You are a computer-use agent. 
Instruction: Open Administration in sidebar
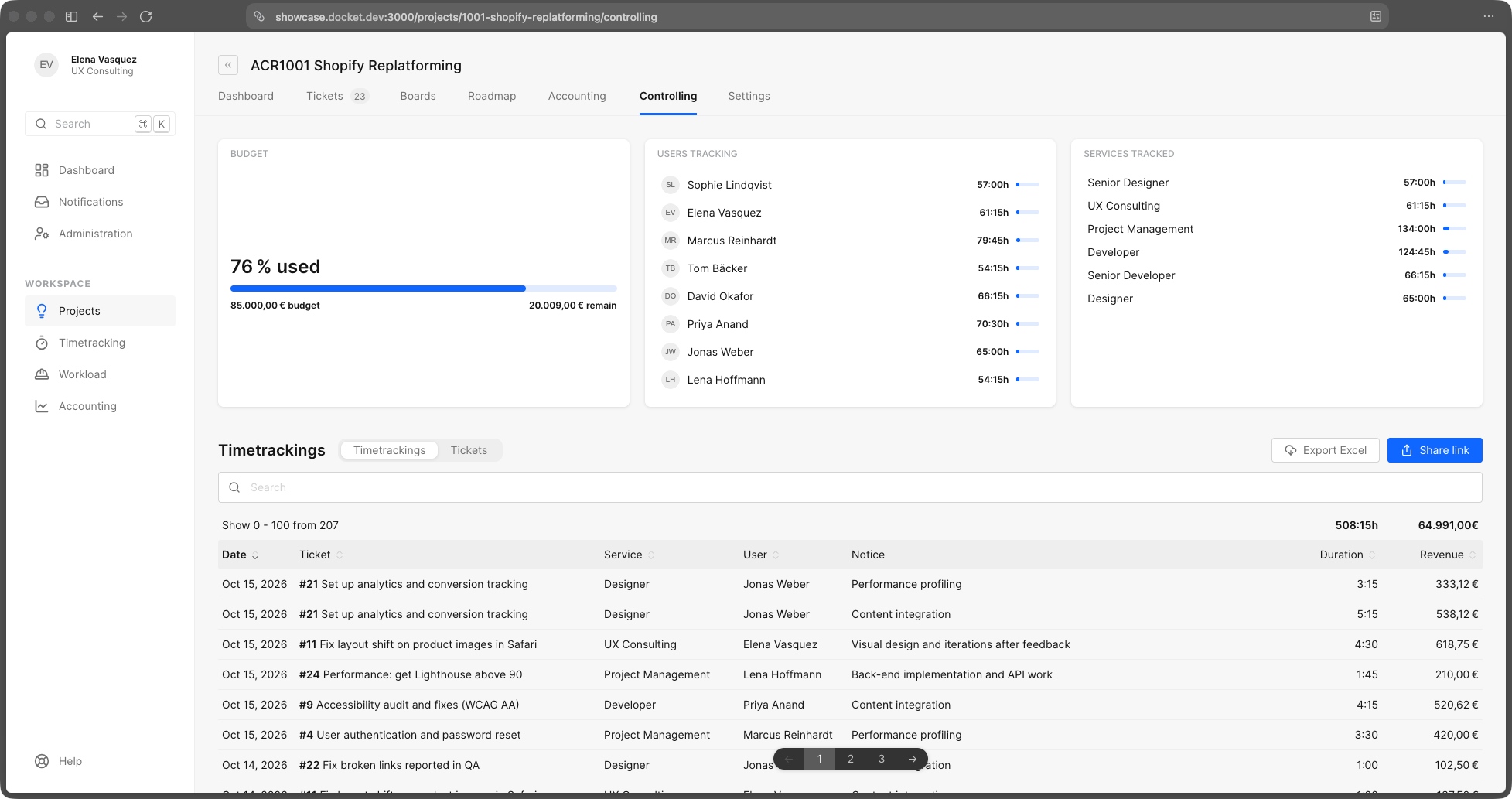[100, 234]
